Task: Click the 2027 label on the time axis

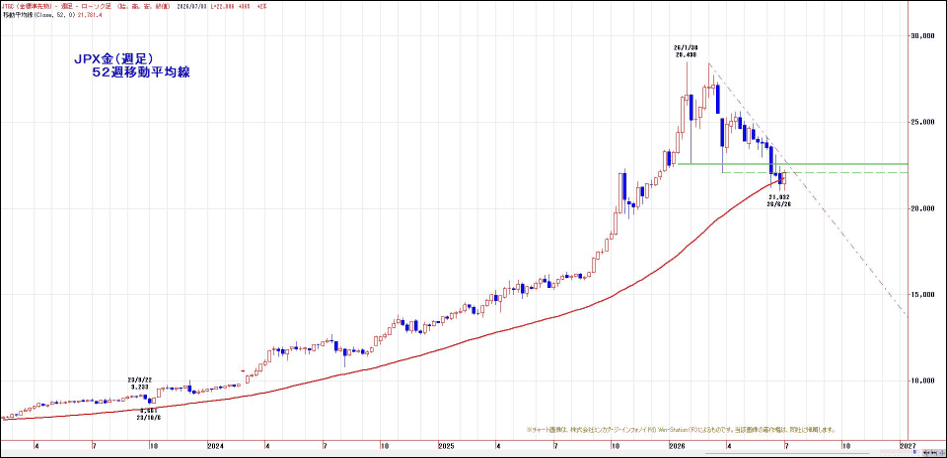Action: 908,445
